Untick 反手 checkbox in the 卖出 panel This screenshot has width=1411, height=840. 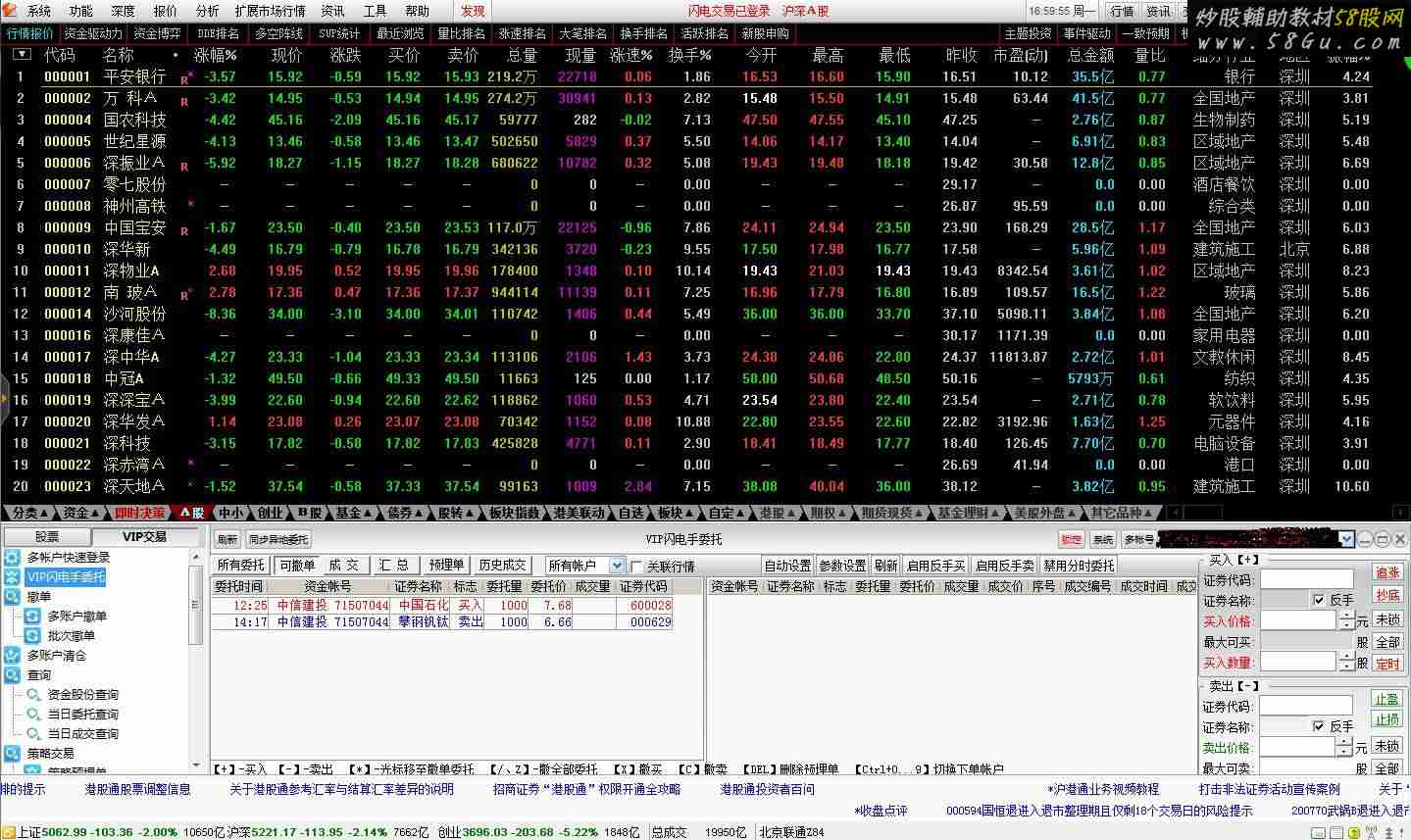[1318, 726]
